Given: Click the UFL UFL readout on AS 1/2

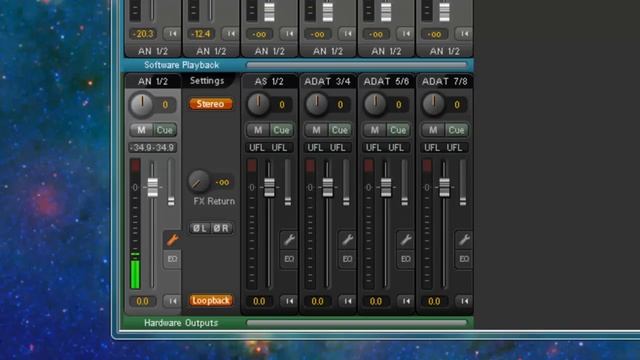Looking at the screenshot, I should click(269, 147).
